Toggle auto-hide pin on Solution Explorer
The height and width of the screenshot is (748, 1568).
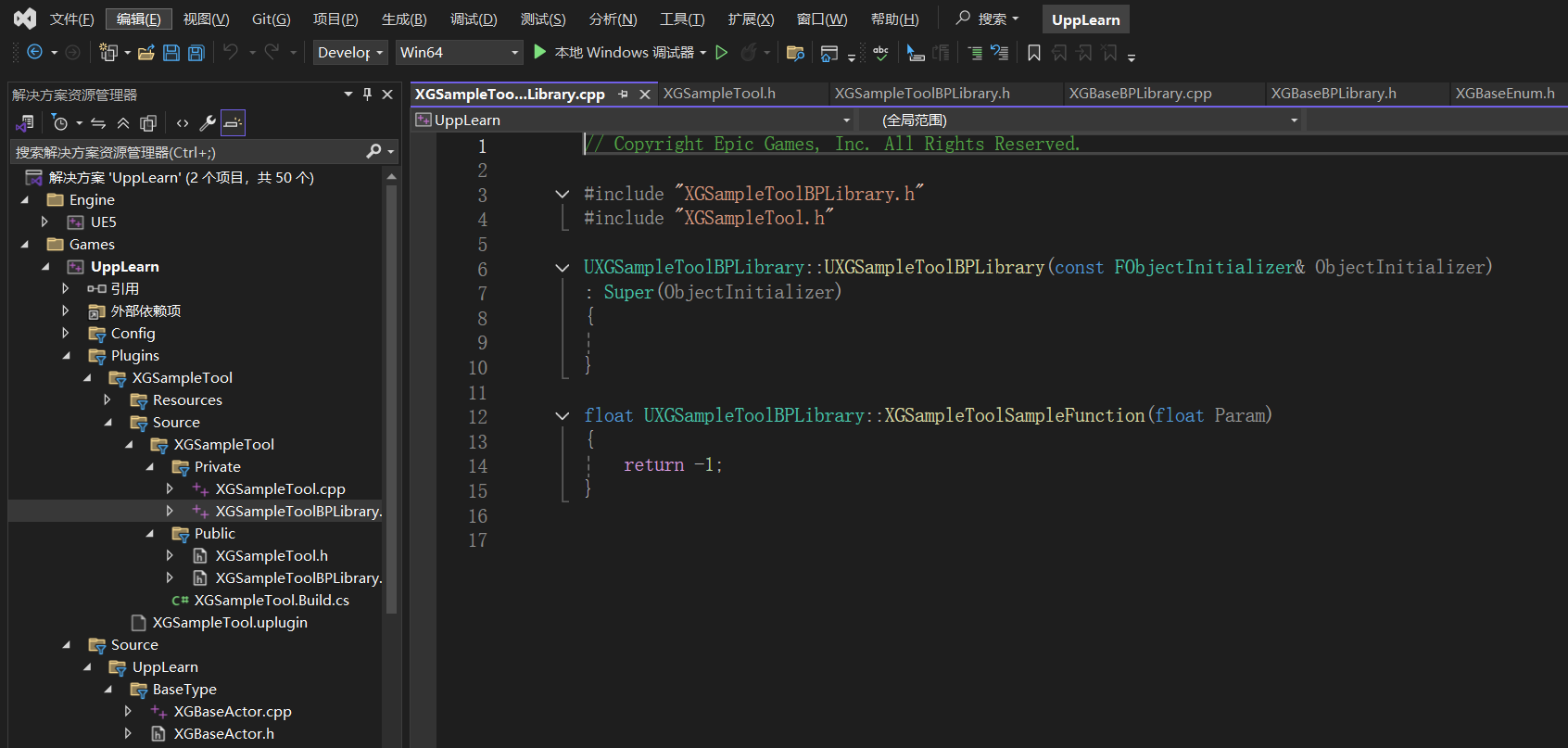pyautogui.click(x=368, y=95)
